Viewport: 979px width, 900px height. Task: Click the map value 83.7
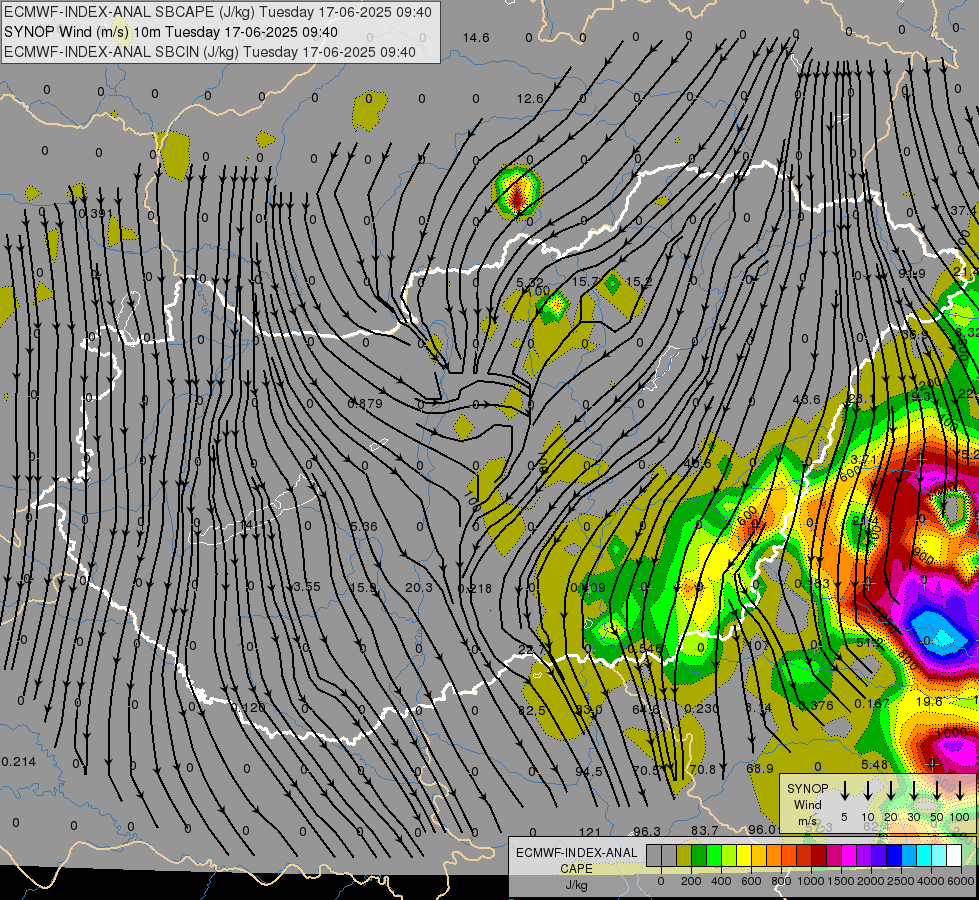(x=704, y=831)
